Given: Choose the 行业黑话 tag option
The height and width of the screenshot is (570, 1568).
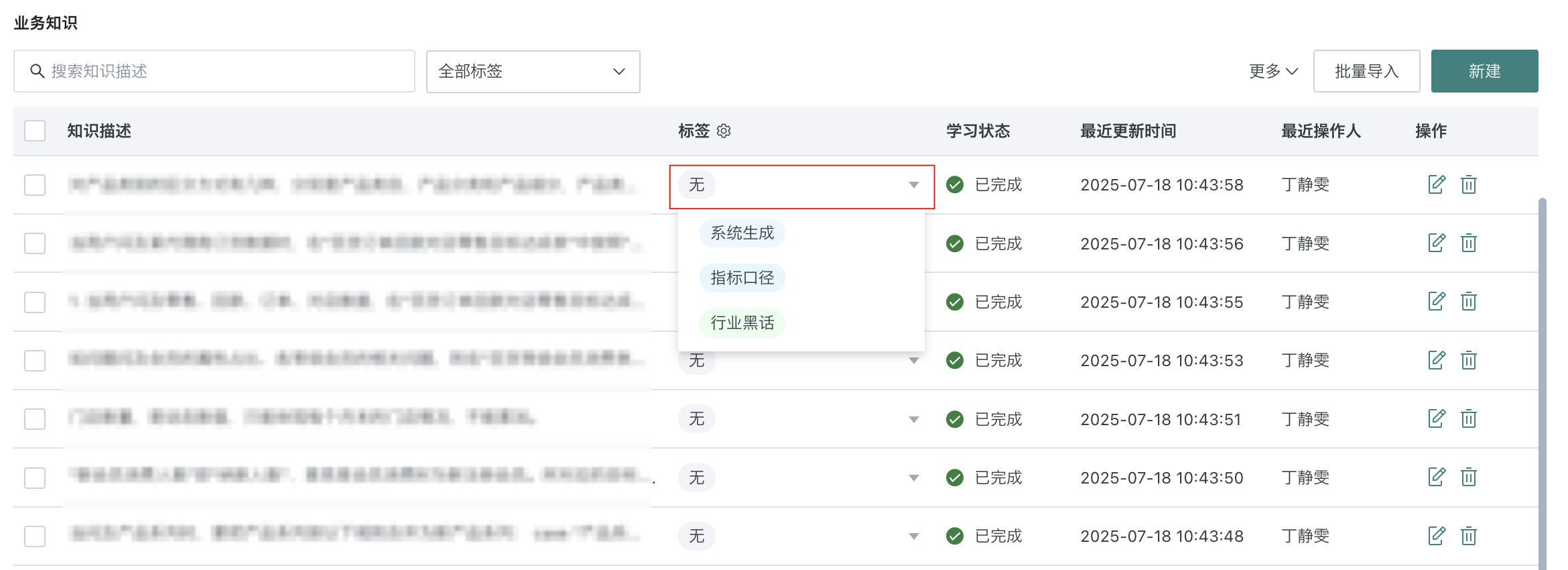Looking at the screenshot, I should tap(742, 323).
